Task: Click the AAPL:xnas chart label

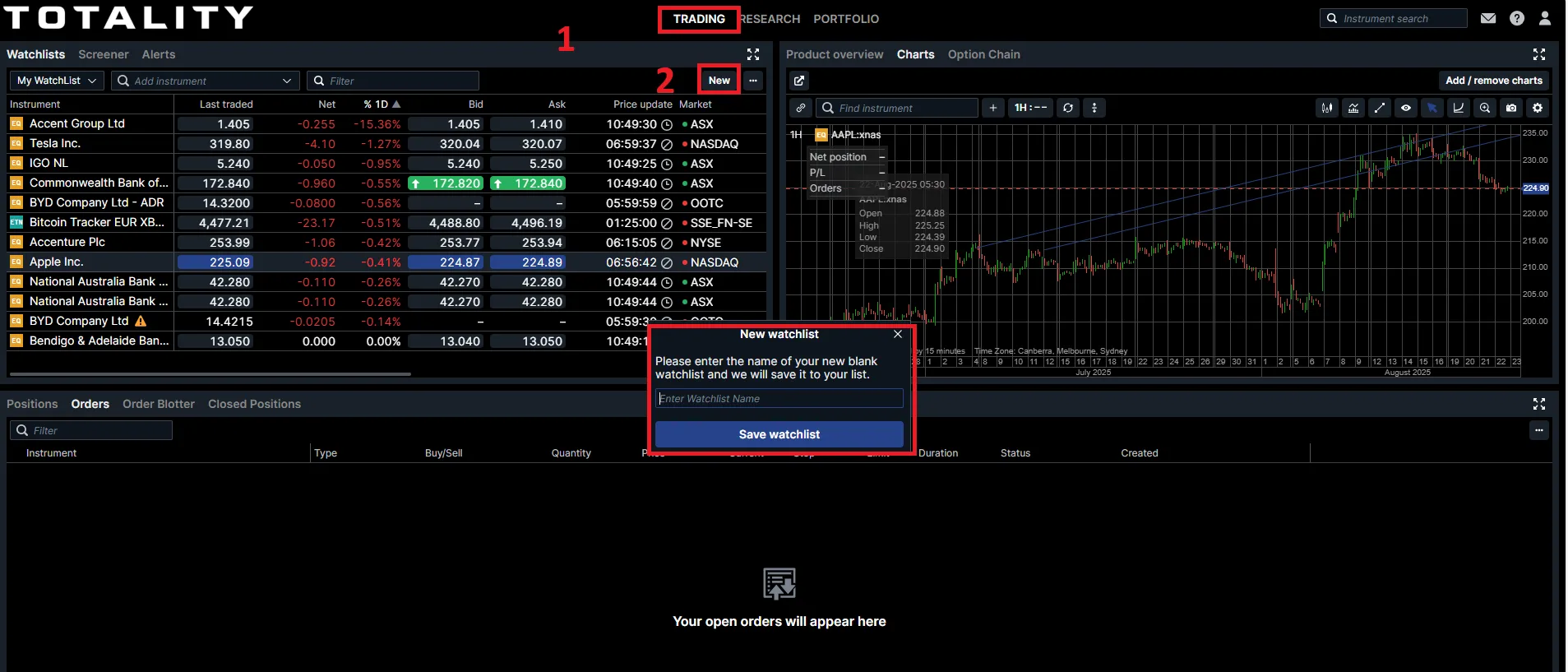Action: pos(856,135)
